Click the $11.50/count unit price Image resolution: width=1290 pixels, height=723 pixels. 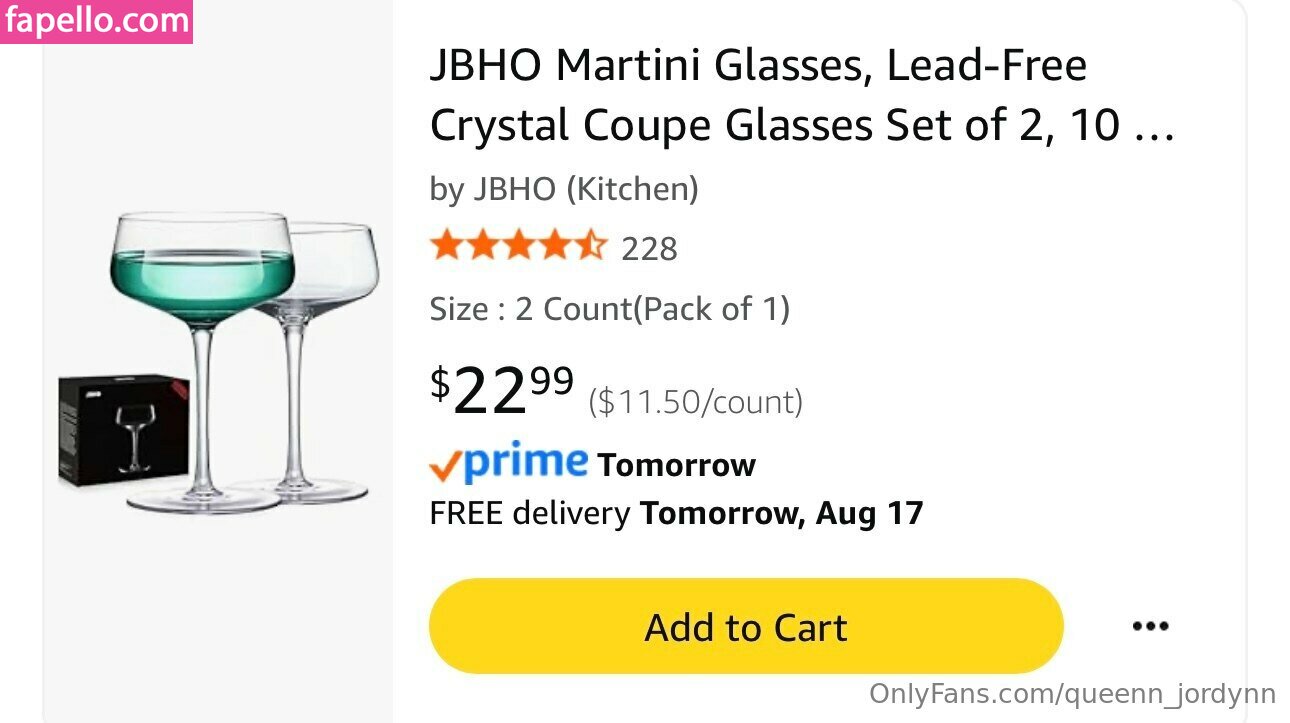click(695, 402)
